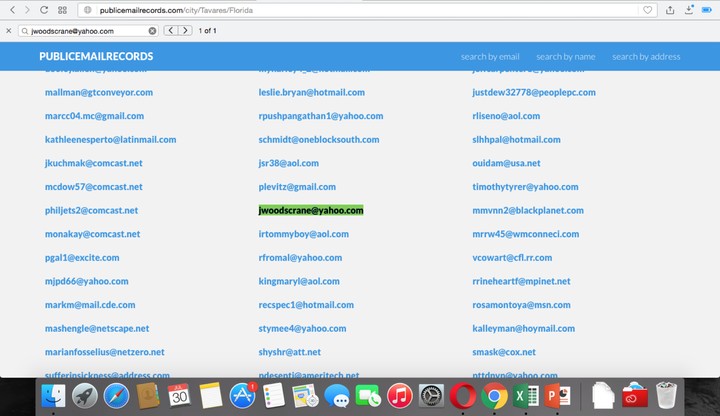Open ouidam@usa.net link
Image resolution: width=720 pixels, height=416 pixels.
506,163
